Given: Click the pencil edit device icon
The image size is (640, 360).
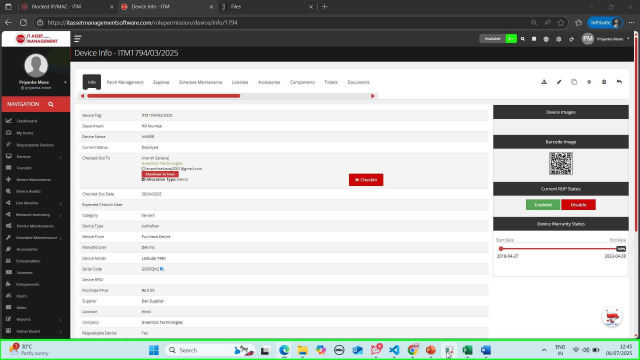Looking at the screenshot, I should (x=559, y=82).
